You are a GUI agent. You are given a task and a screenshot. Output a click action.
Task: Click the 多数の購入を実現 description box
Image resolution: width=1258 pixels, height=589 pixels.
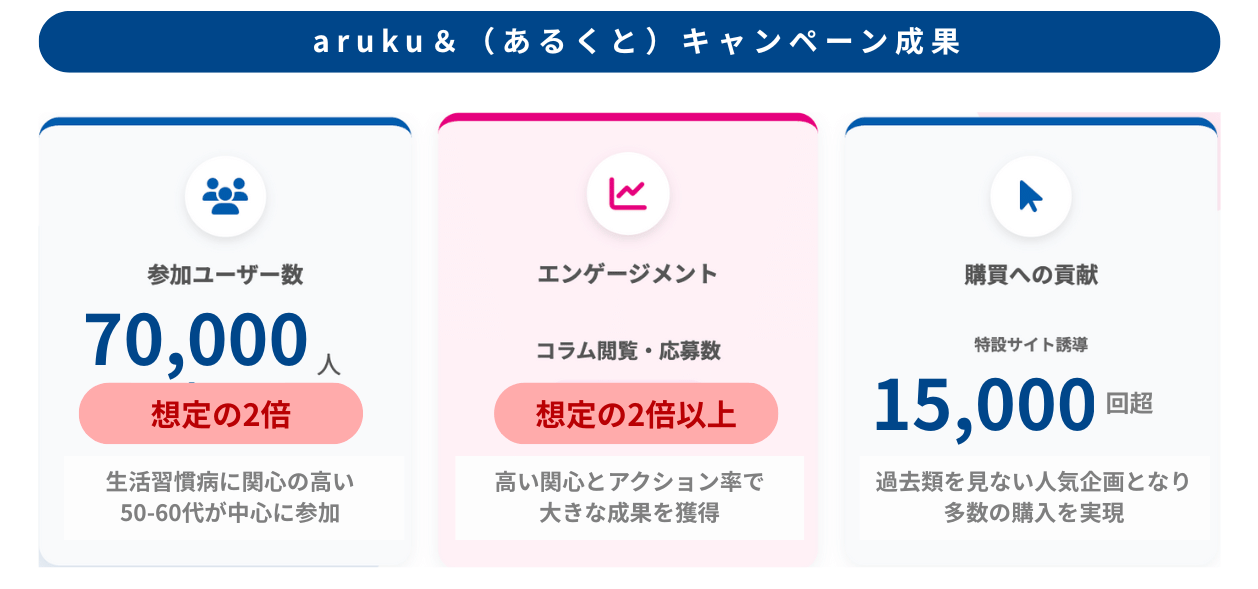(1033, 498)
